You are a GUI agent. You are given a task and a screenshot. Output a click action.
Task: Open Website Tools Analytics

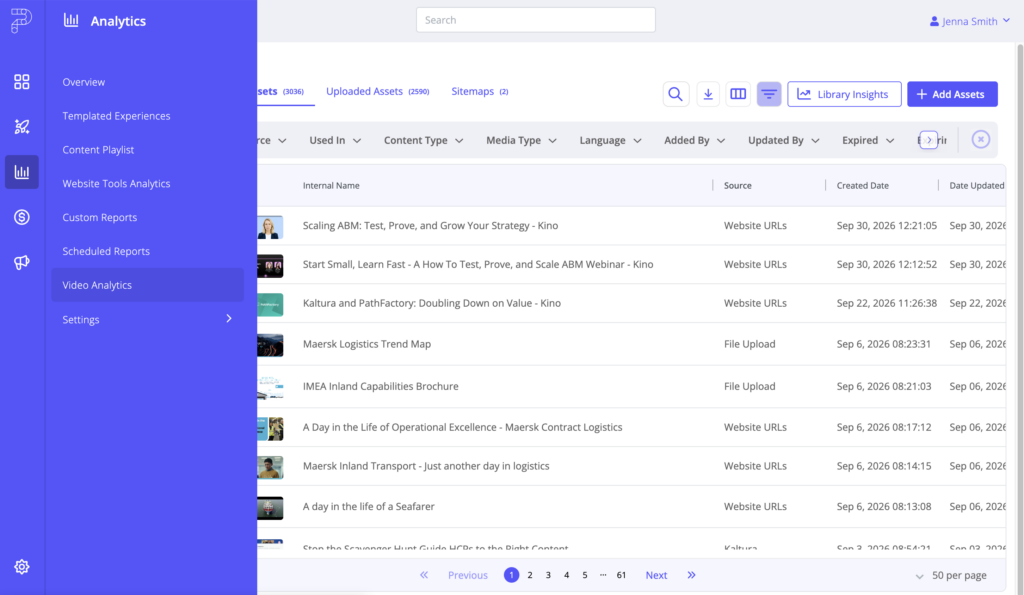116,184
